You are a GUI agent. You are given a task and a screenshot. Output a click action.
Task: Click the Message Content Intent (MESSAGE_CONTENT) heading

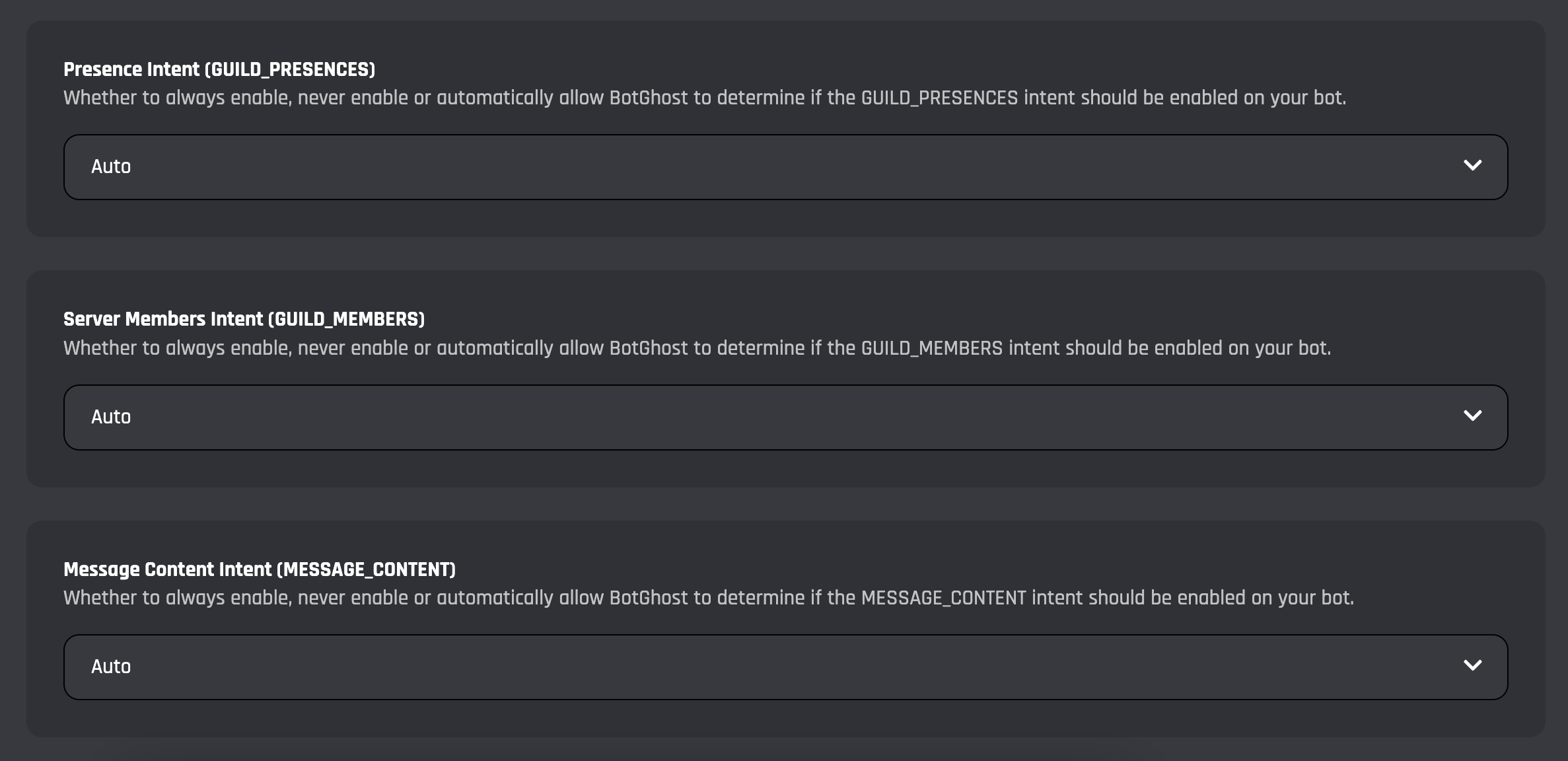coord(259,569)
